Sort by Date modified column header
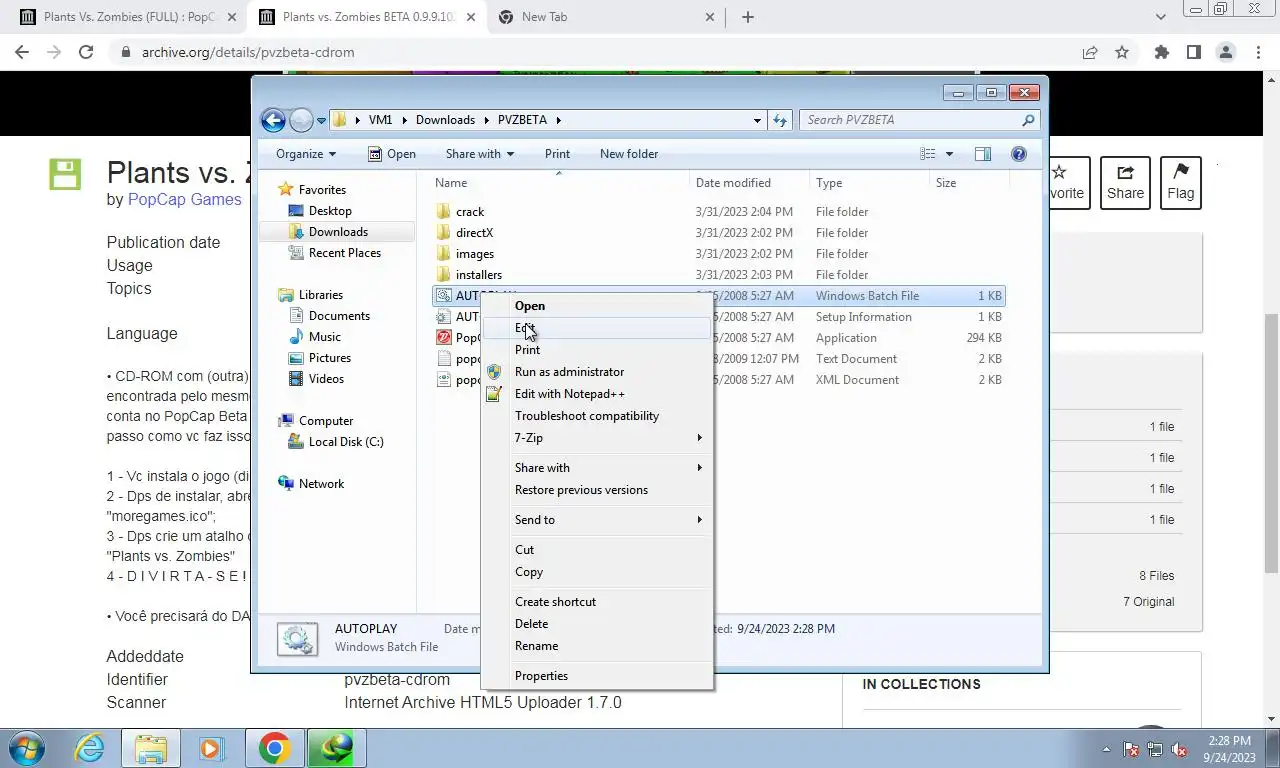The width and height of the screenshot is (1280, 768). click(x=750, y=183)
